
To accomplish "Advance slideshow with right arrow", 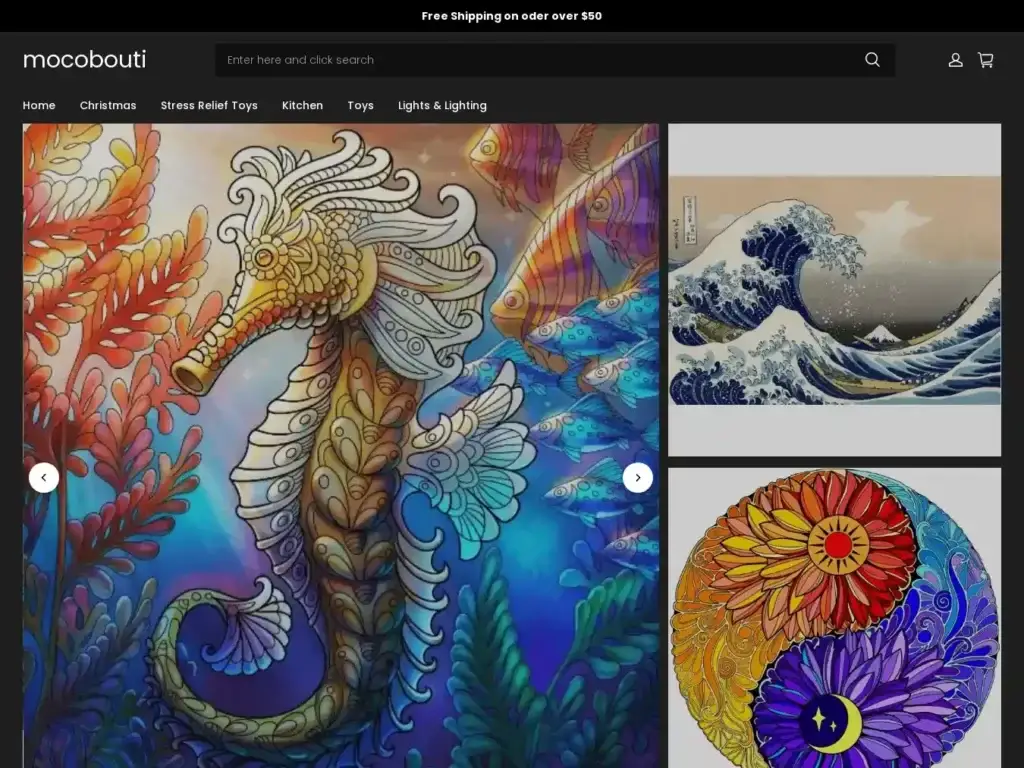I will click(638, 478).
